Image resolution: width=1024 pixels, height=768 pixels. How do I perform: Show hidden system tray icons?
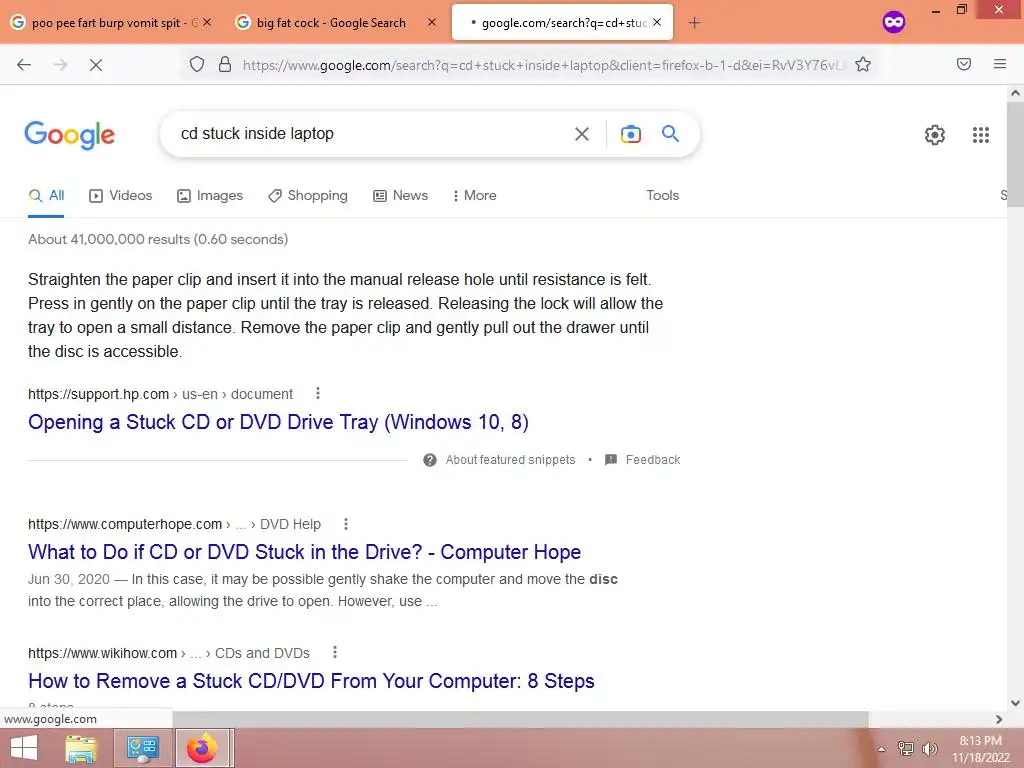882,749
